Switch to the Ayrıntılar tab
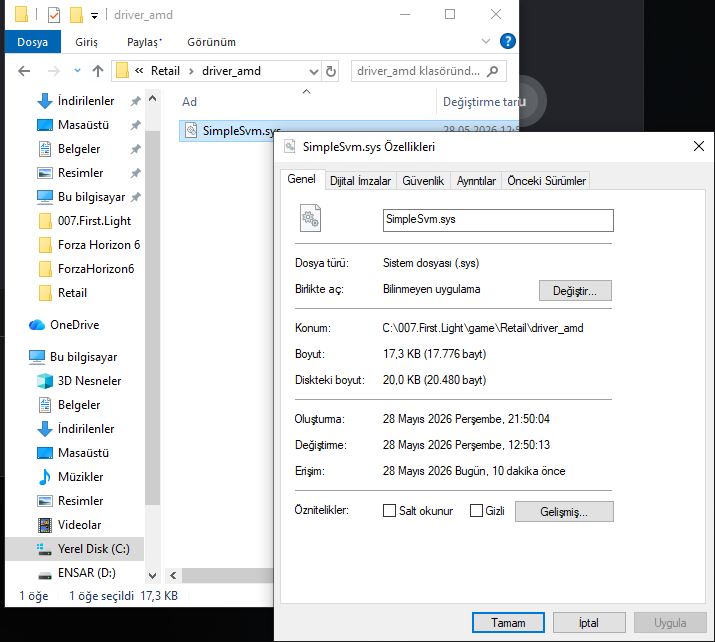The image size is (715, 642). [476, 181]
